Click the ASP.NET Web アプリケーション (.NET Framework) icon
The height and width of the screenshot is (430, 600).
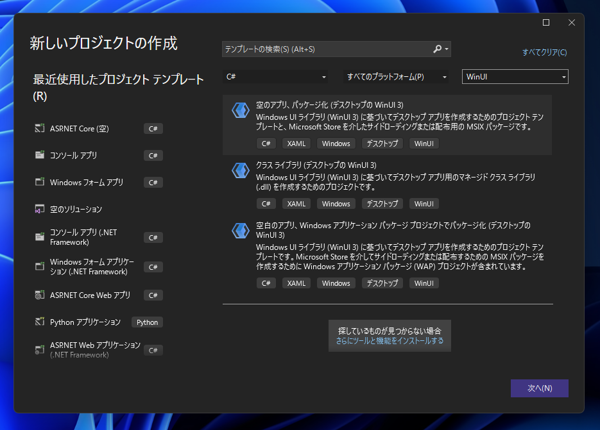tap(39, 350)
